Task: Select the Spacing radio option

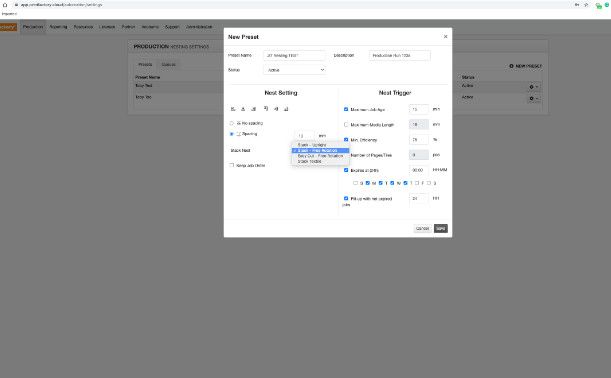Action: point(231,134)
